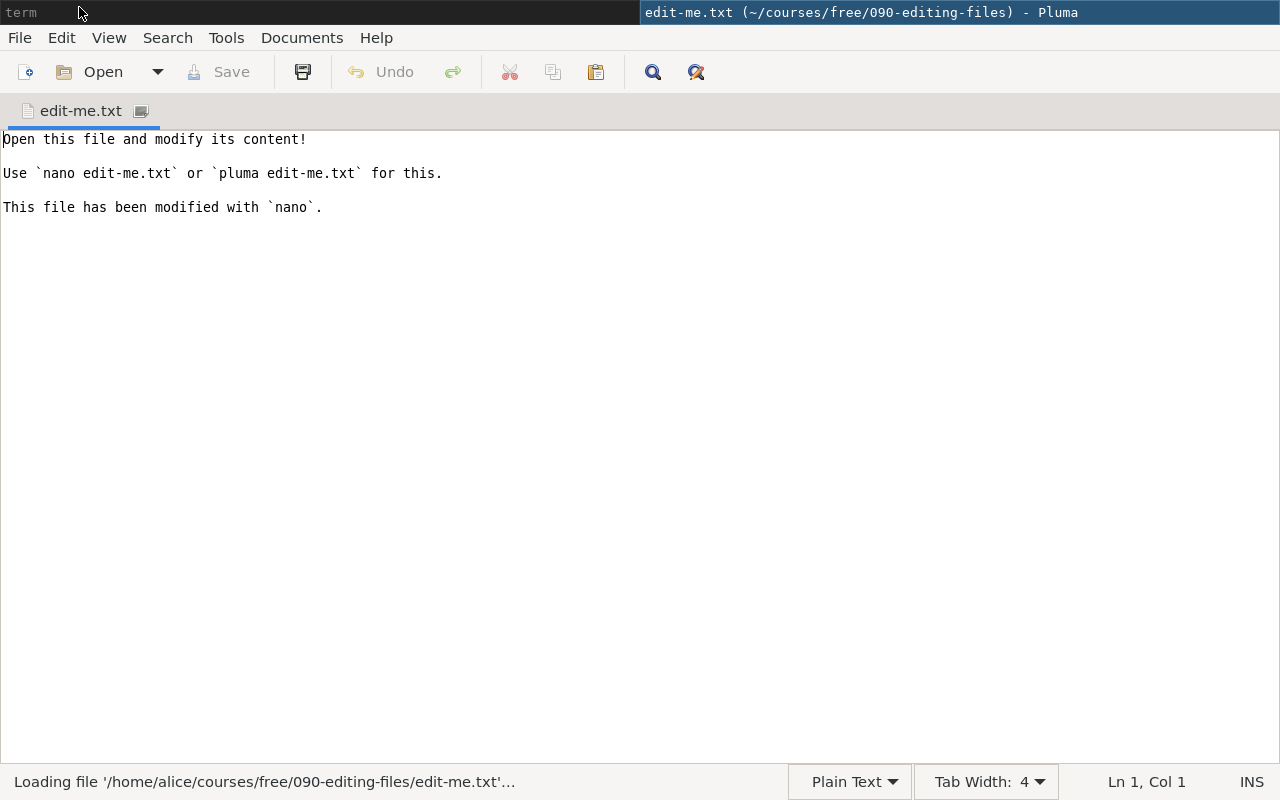Print the document with printer icon
Image resolution: width=1280 pixels, height=800 pixels.
303,72
